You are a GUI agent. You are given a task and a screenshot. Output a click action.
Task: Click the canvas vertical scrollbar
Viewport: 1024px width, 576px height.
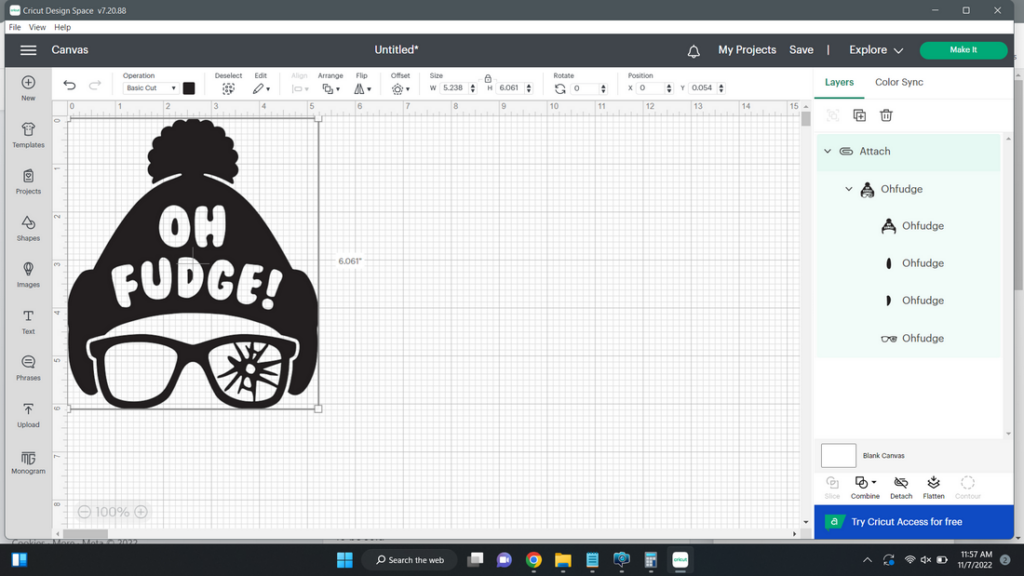coord(806,120)
